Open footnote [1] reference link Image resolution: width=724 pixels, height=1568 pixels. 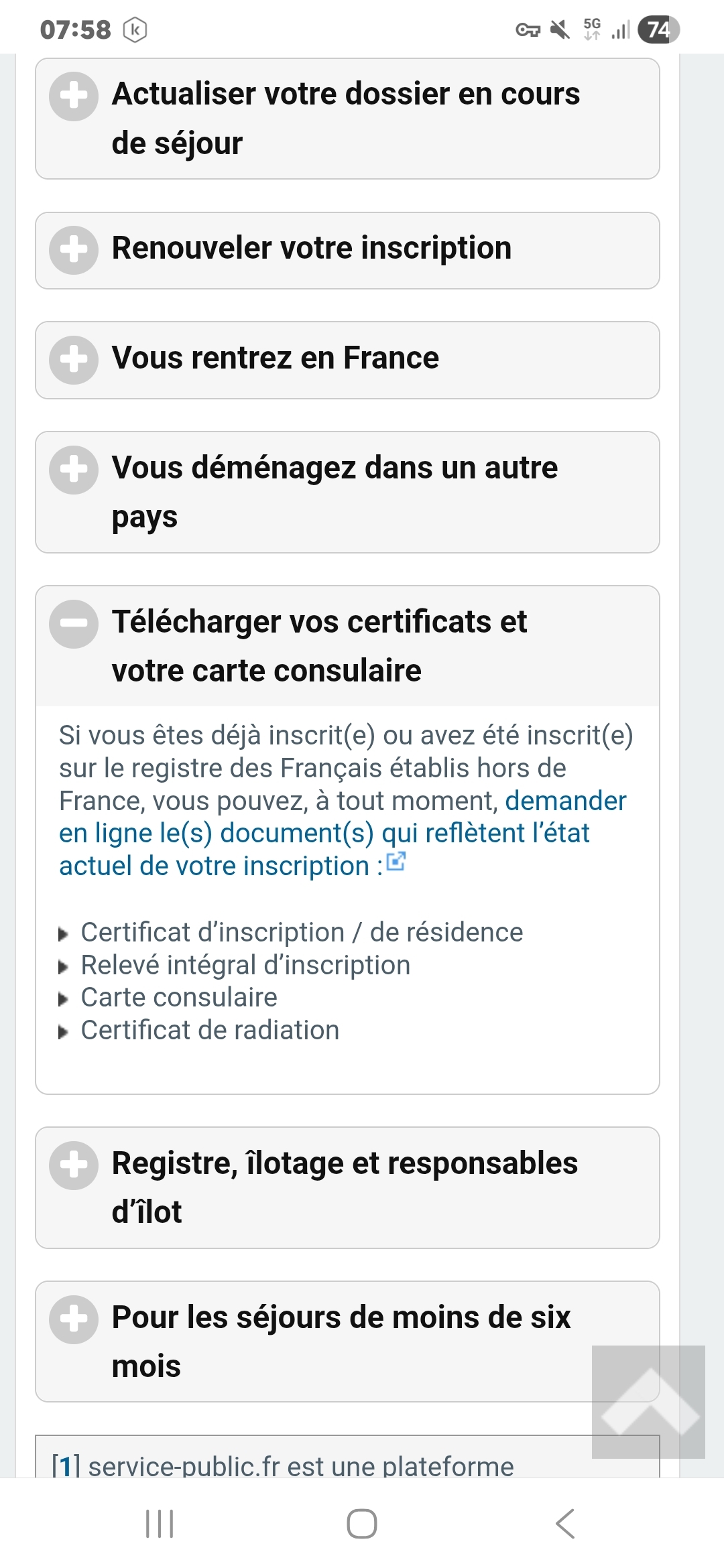(66, 1466)
